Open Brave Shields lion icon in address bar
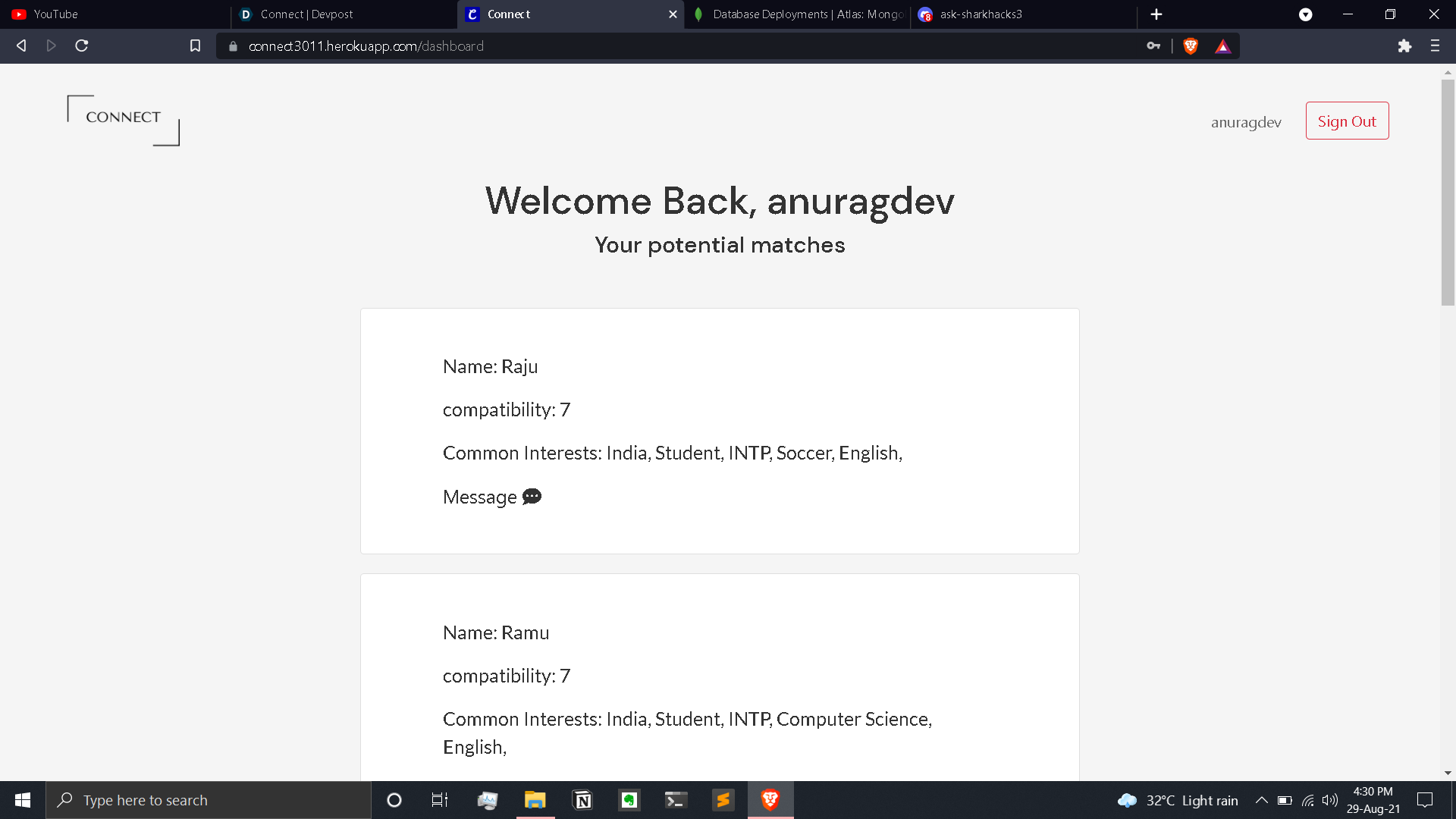Viewport: 1456px width, 819px height. 1191,46
